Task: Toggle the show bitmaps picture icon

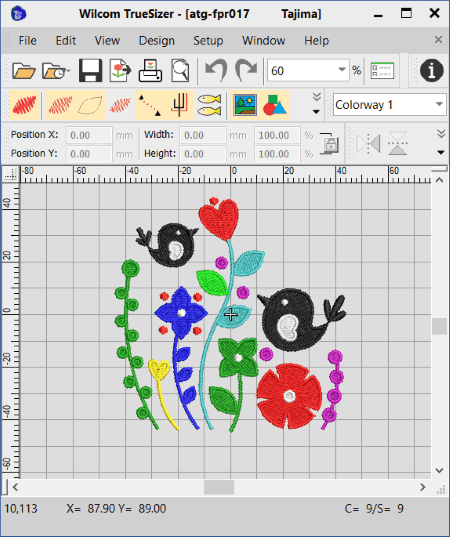Action: point(245,105)
